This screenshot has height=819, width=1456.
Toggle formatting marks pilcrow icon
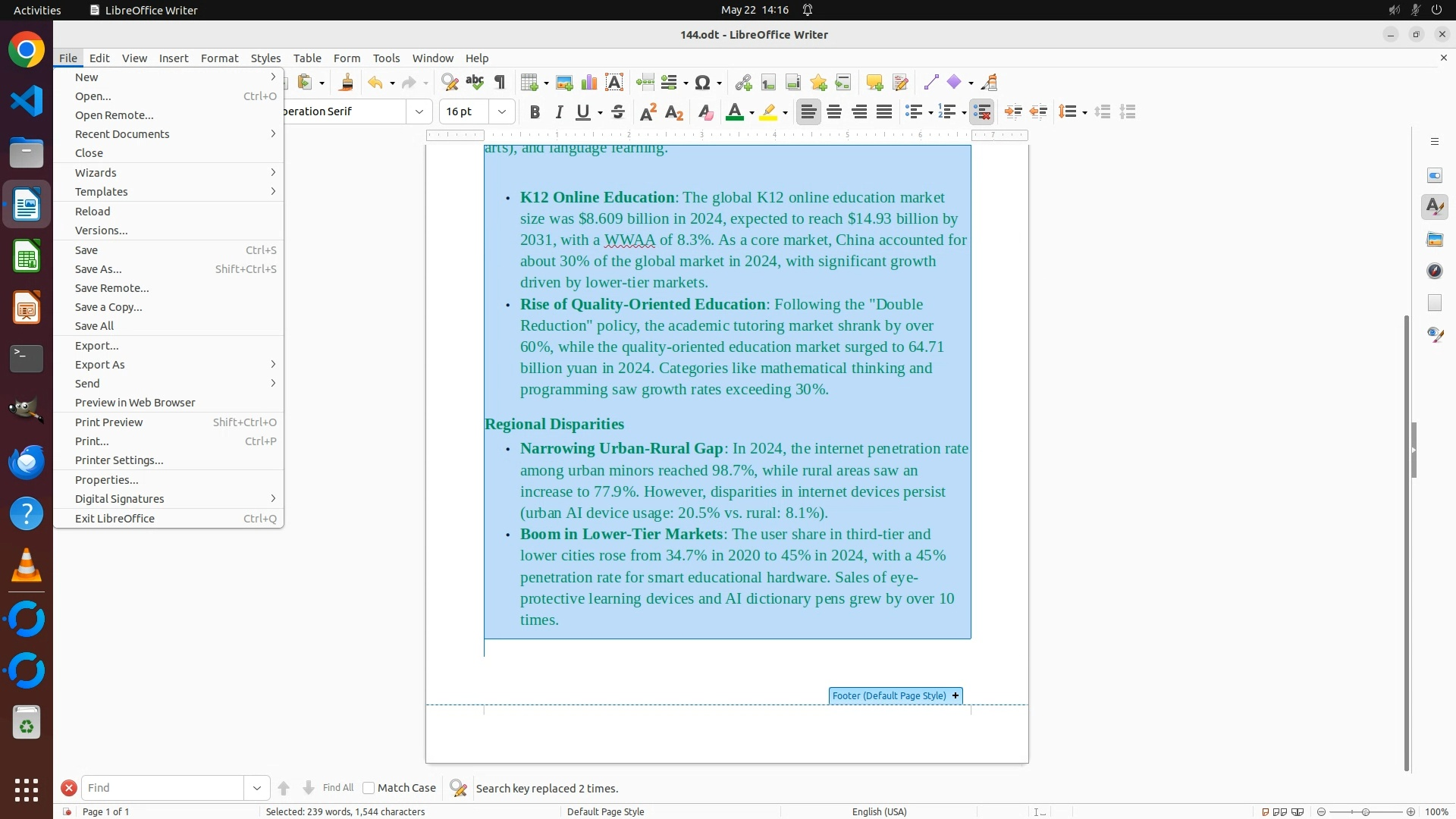500,83
